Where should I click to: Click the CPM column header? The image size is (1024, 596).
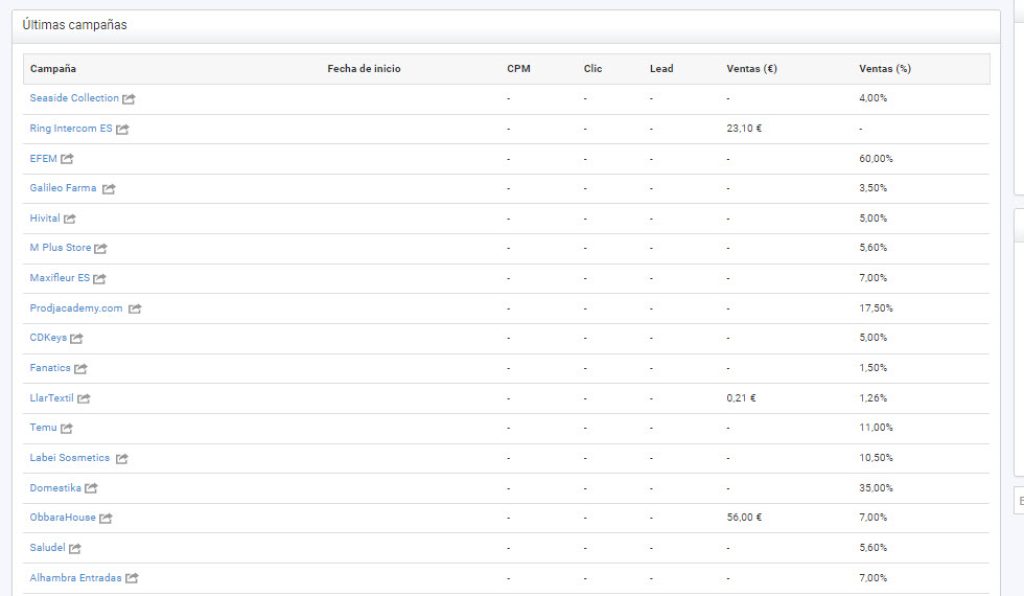519,69
